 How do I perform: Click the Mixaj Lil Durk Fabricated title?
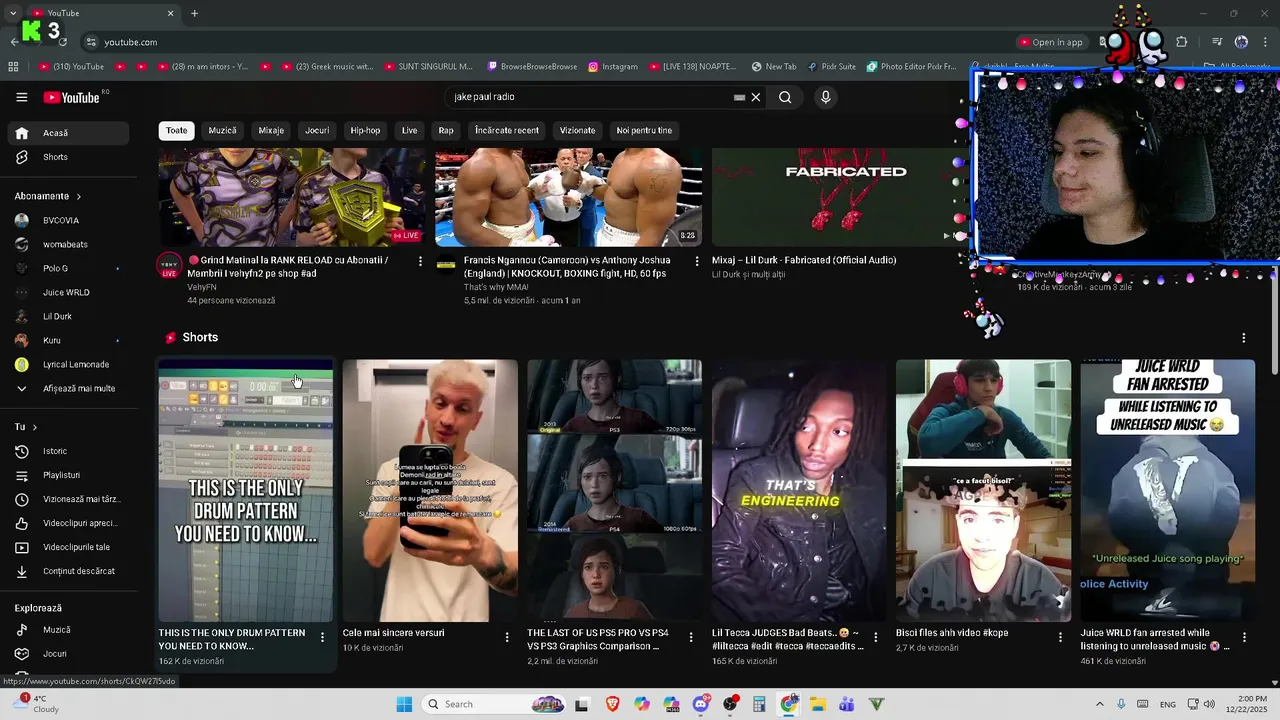tap(804, 260)
